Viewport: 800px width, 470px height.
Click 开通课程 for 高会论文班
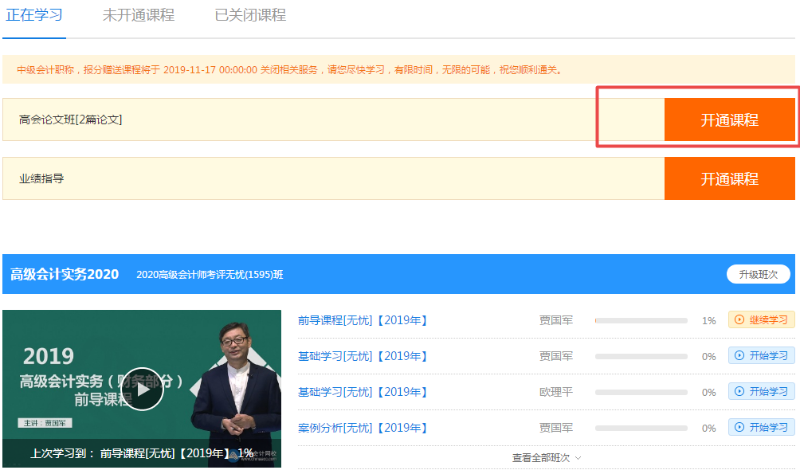(729, 120)
